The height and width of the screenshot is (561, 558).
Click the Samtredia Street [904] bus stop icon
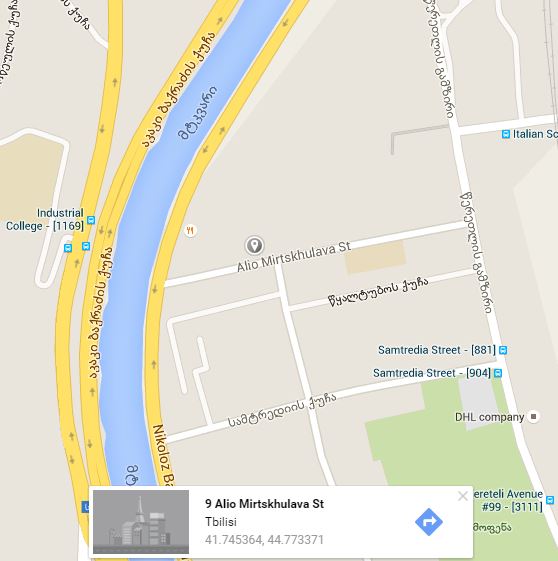click(498, 373)
